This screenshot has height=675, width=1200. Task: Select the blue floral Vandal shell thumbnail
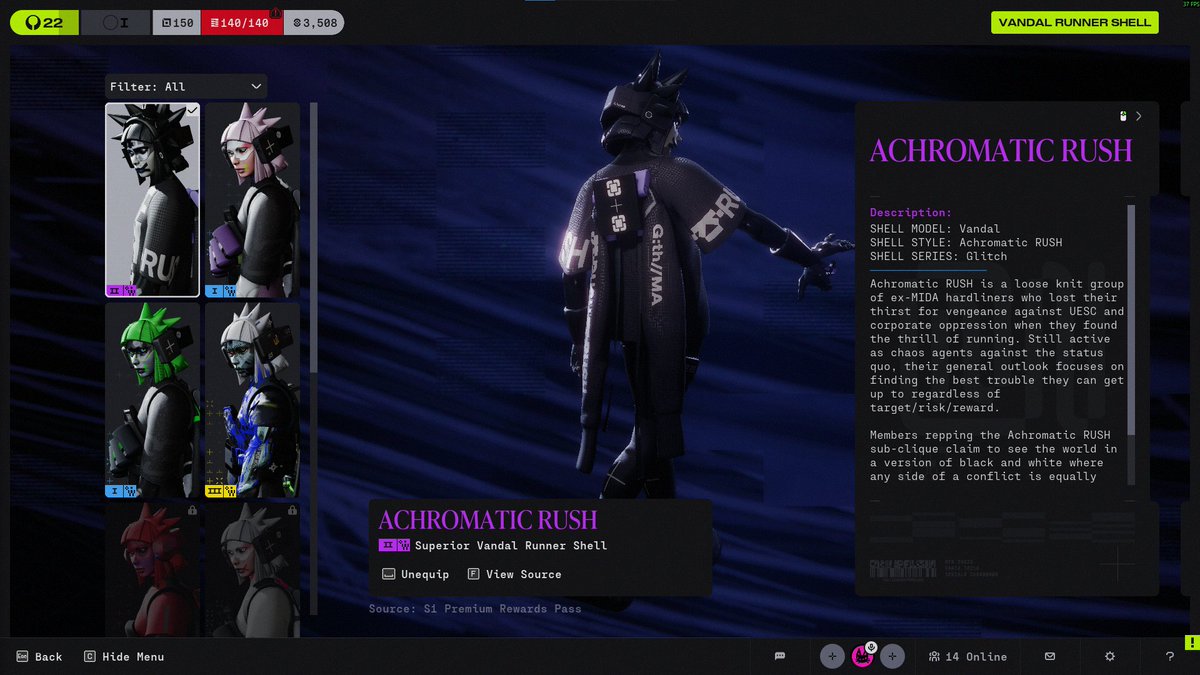coord(252,400)
